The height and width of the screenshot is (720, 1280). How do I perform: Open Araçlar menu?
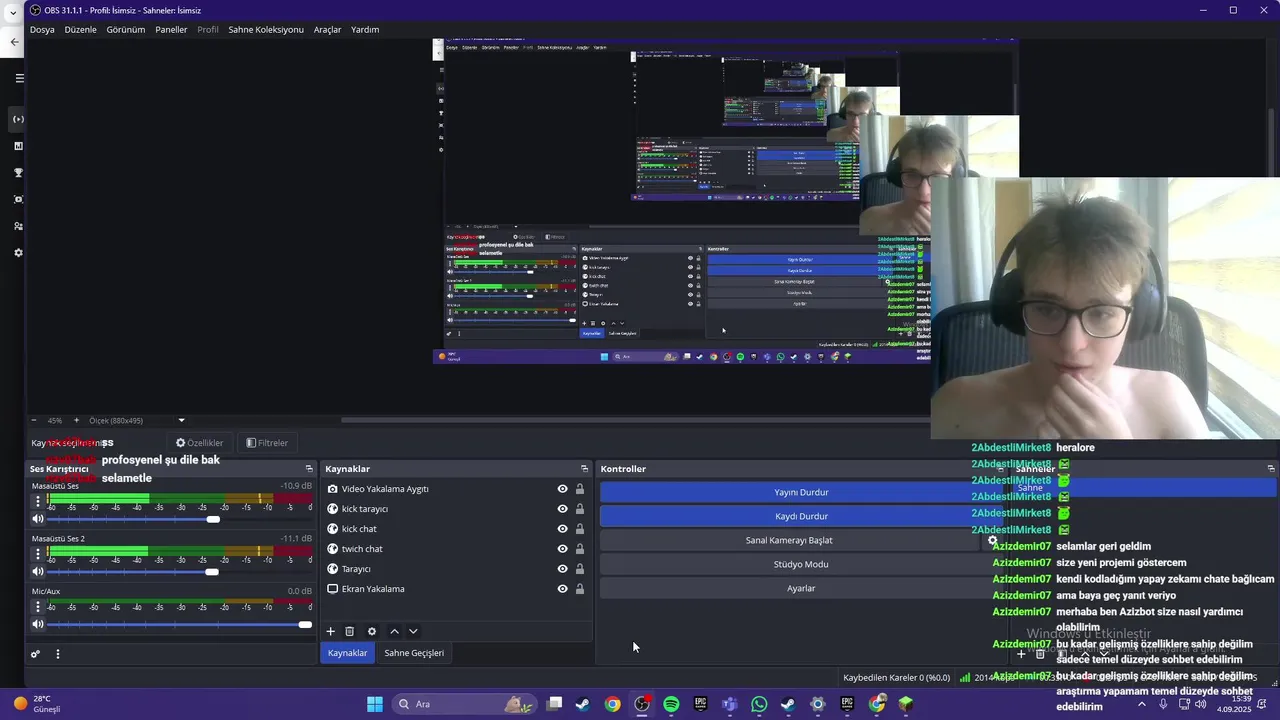point(328,30)
